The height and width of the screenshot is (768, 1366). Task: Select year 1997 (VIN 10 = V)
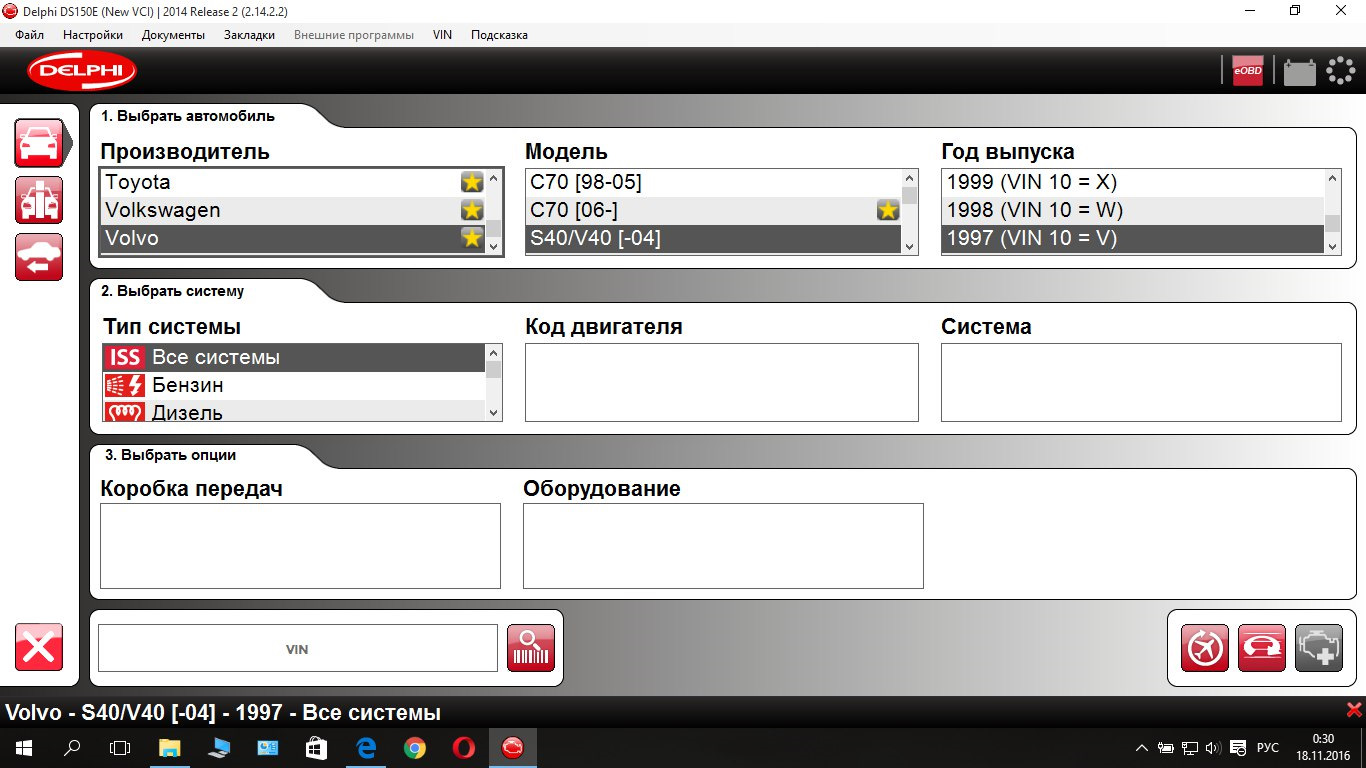(1133, 238)
